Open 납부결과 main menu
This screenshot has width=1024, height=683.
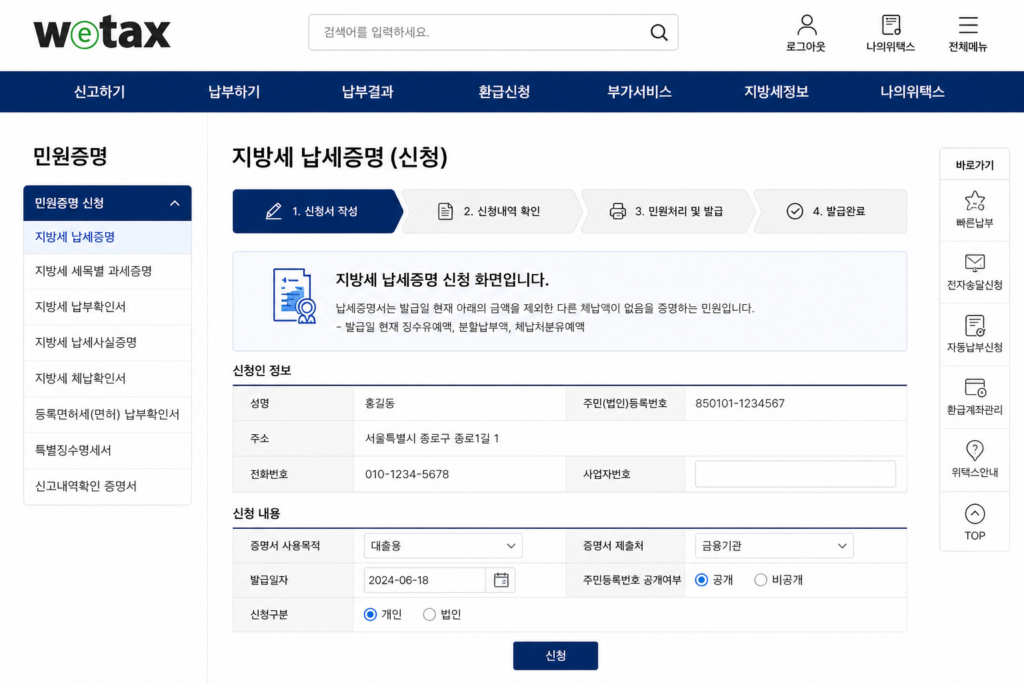(368, 91)
